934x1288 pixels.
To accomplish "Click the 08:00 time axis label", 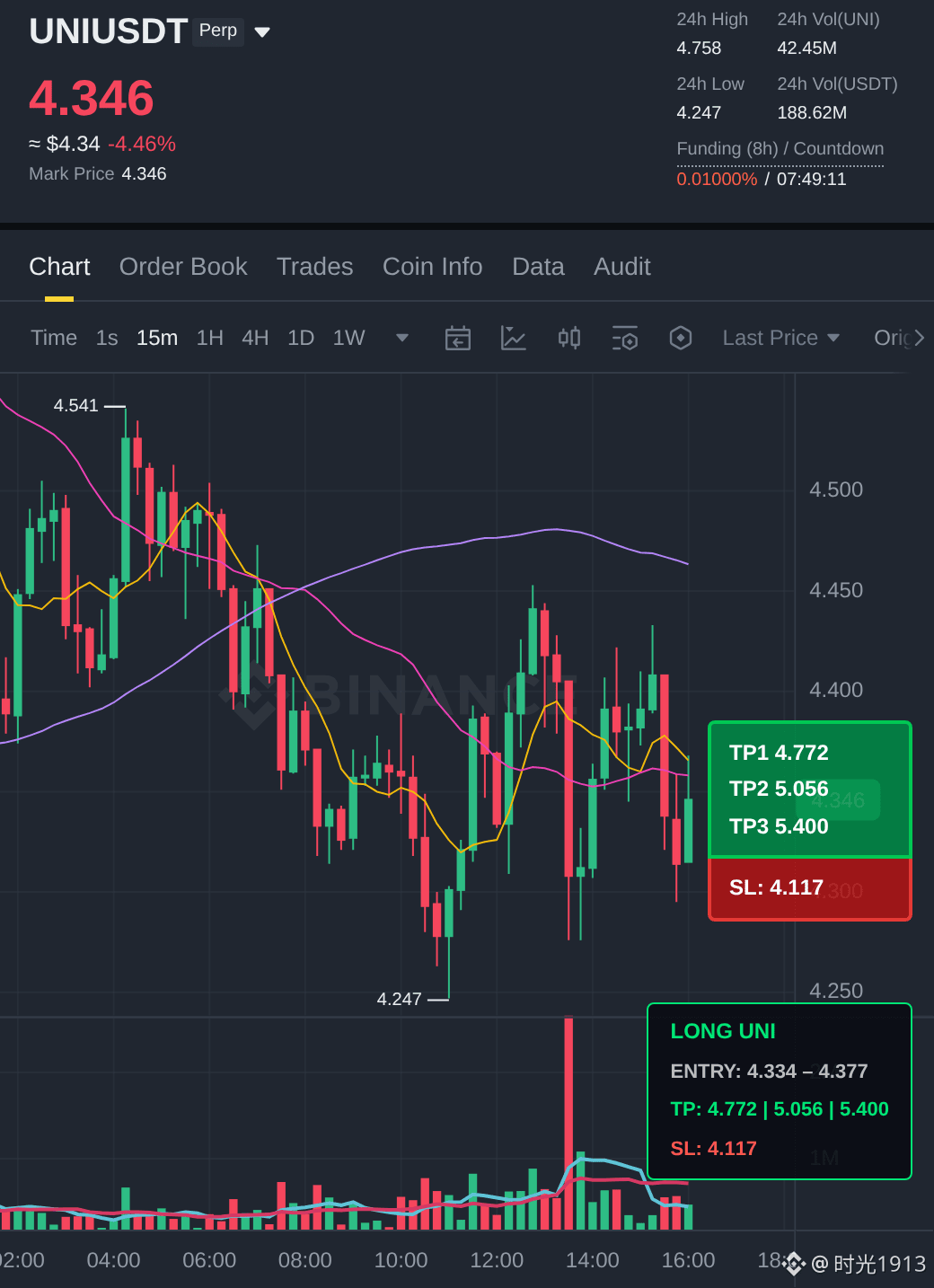I will tap(305, 1260).
